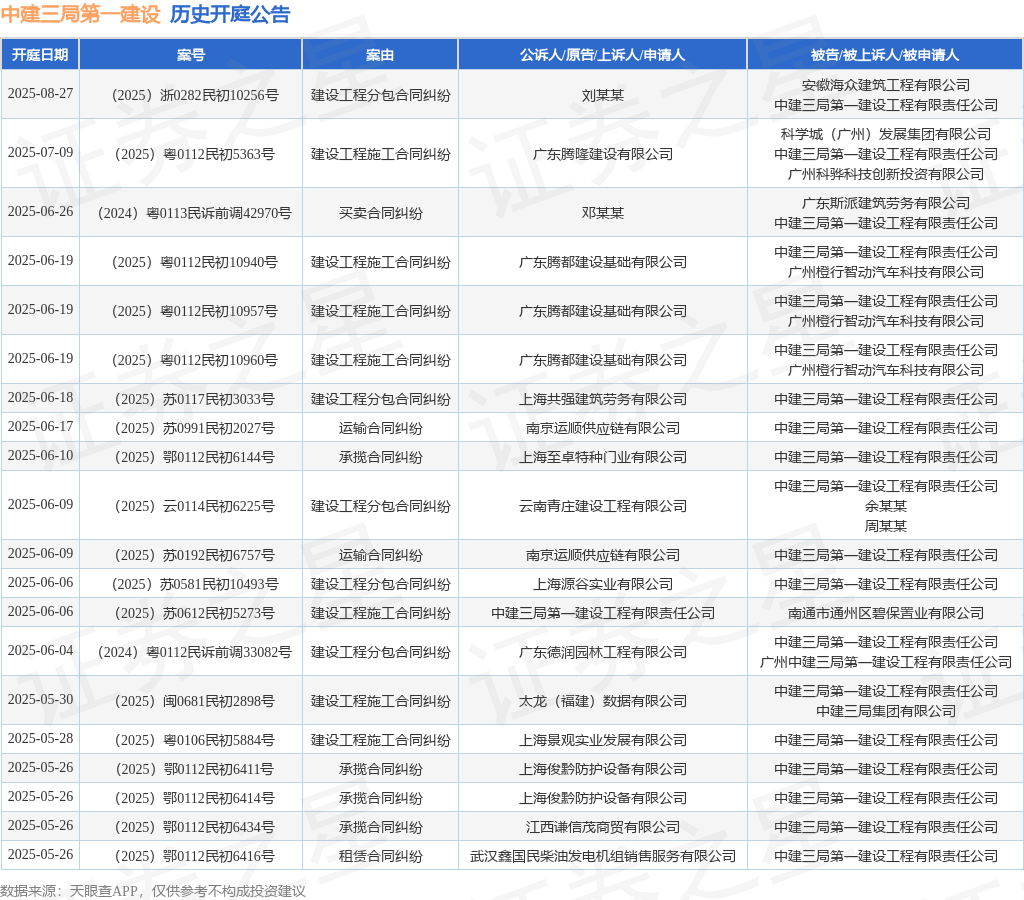
Task: Click the 被告/被上诉人/被申请人 column header
Action: (x=885, y=55)
